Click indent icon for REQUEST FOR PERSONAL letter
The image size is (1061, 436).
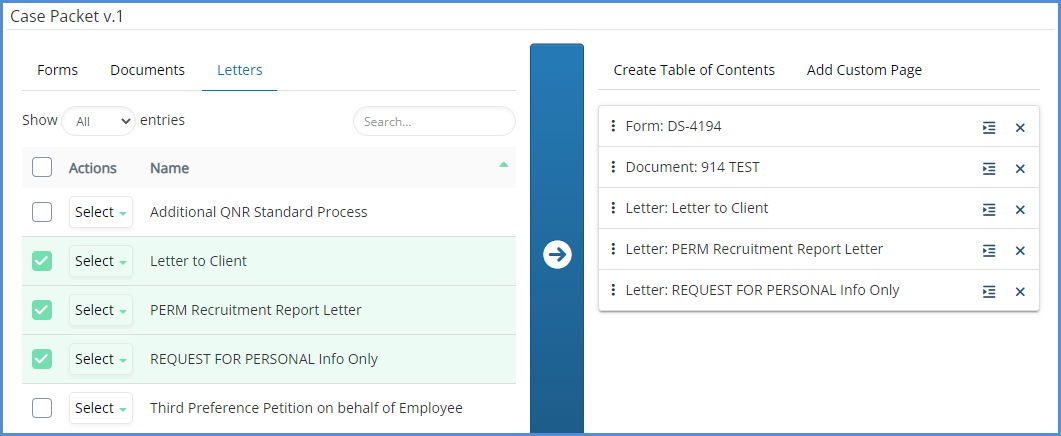click(989, 292)
